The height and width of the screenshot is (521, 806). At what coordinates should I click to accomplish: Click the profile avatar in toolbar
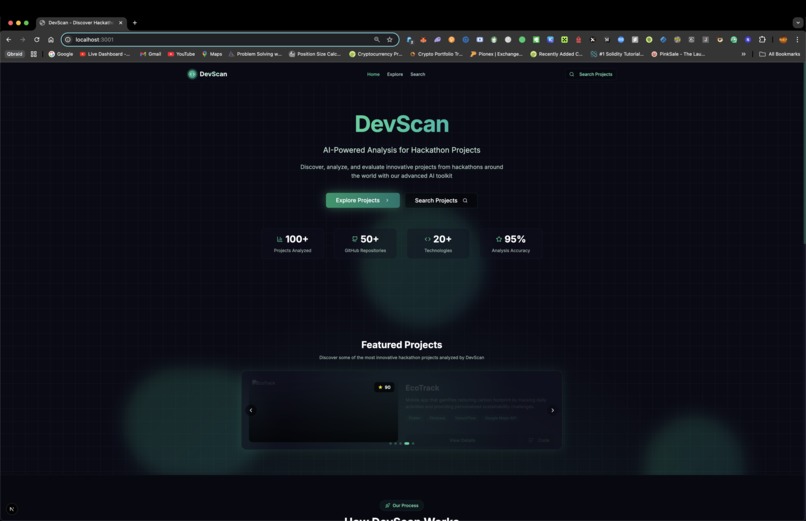[783, 40]
